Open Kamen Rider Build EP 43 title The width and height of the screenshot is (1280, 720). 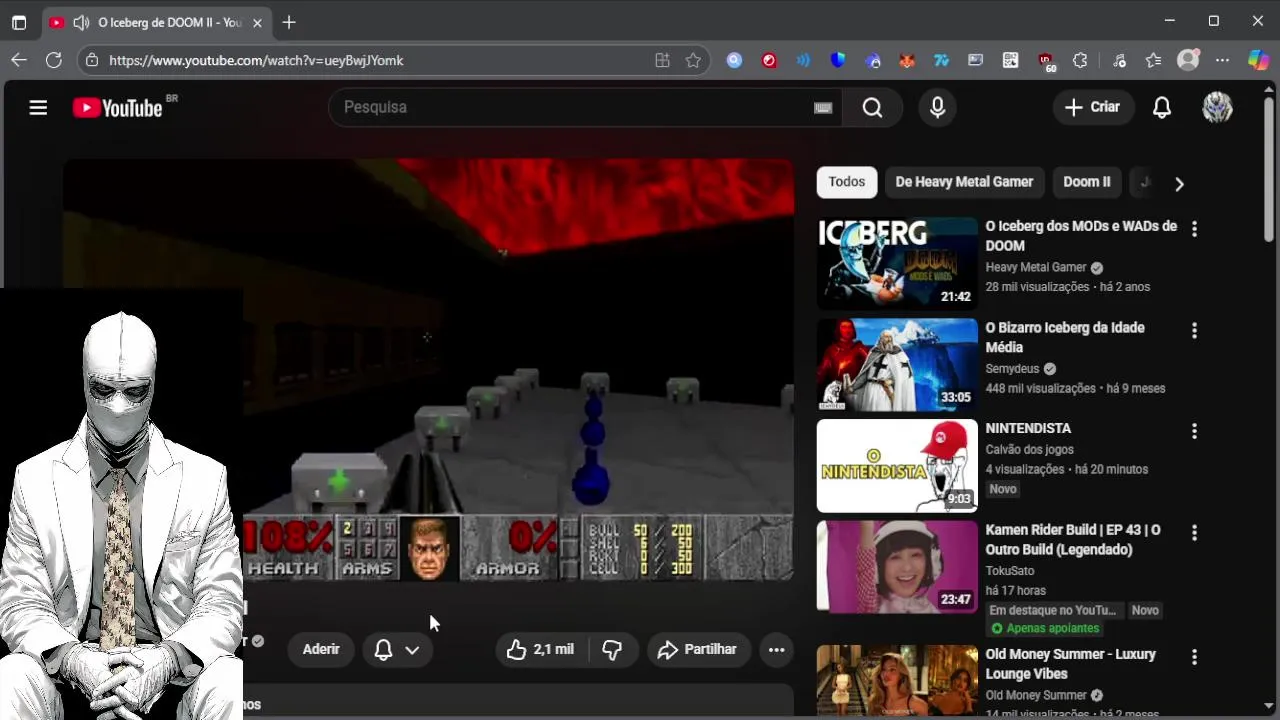click(1073, 540)
